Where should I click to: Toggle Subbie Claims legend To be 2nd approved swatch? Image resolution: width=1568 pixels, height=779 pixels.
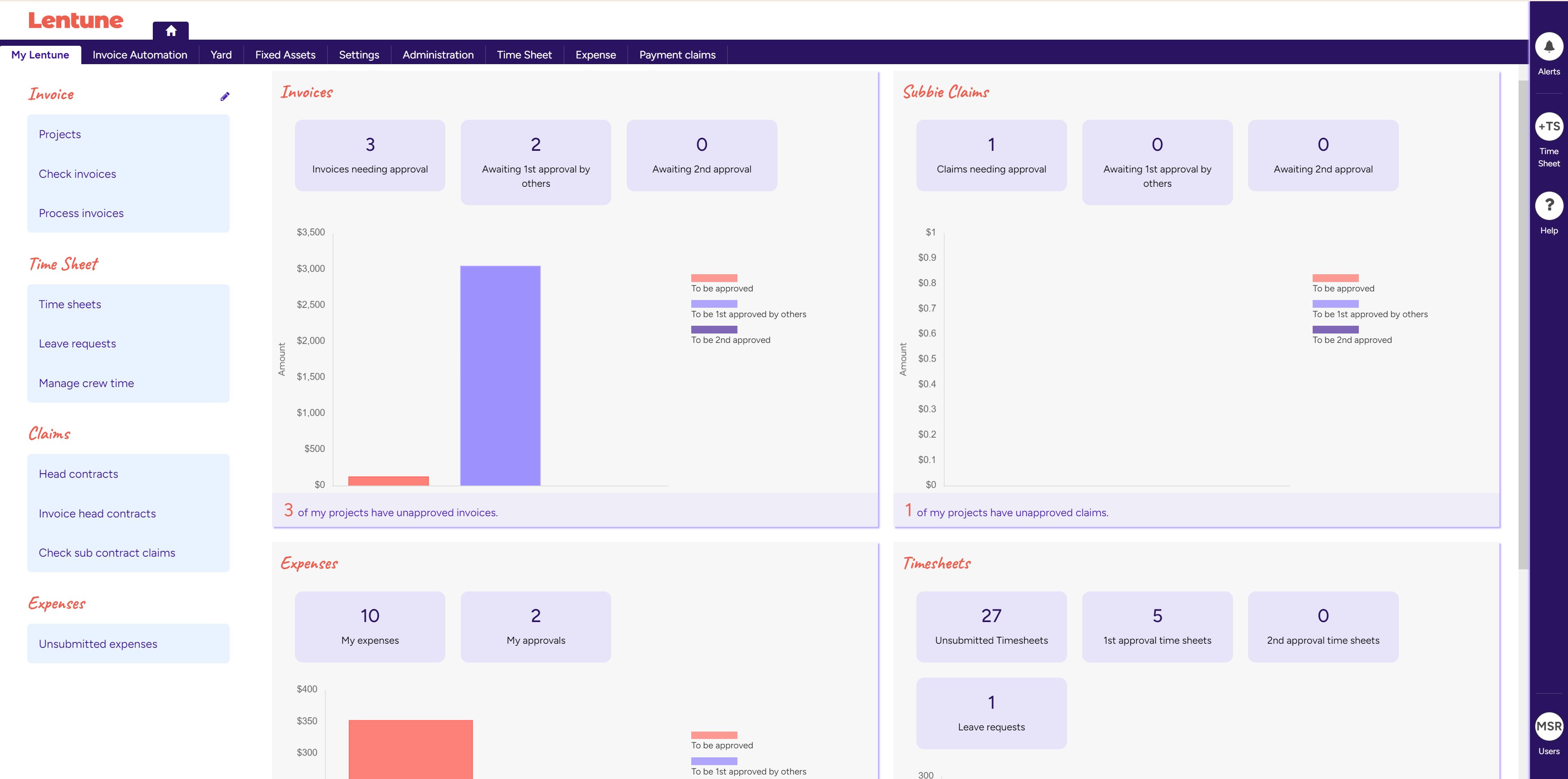[x=1336, y=329]
